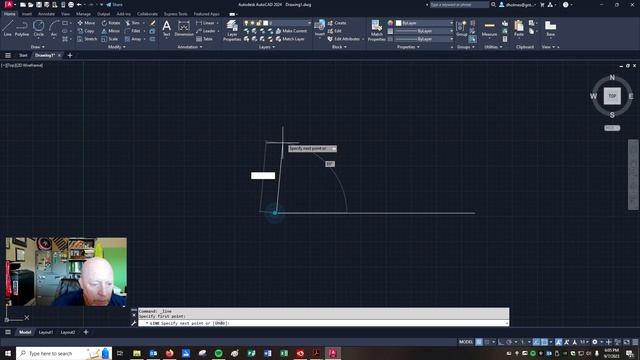The image size is (640, 360).
Task: Click the help search field
Action: click(459, 4)
